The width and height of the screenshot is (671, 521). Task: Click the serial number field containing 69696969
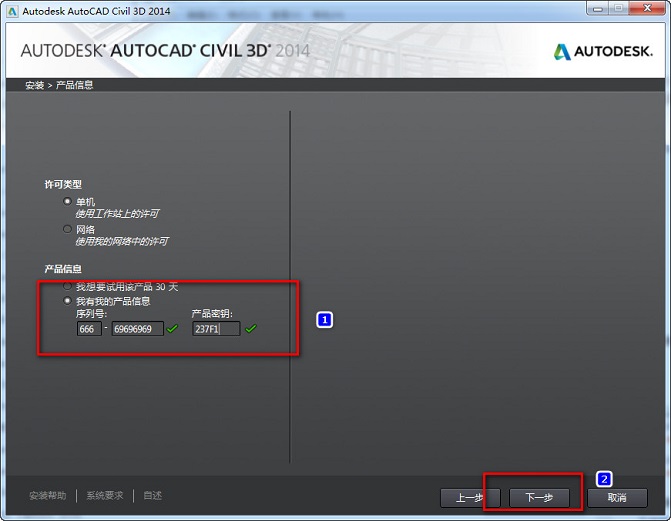tap(137, 329)
